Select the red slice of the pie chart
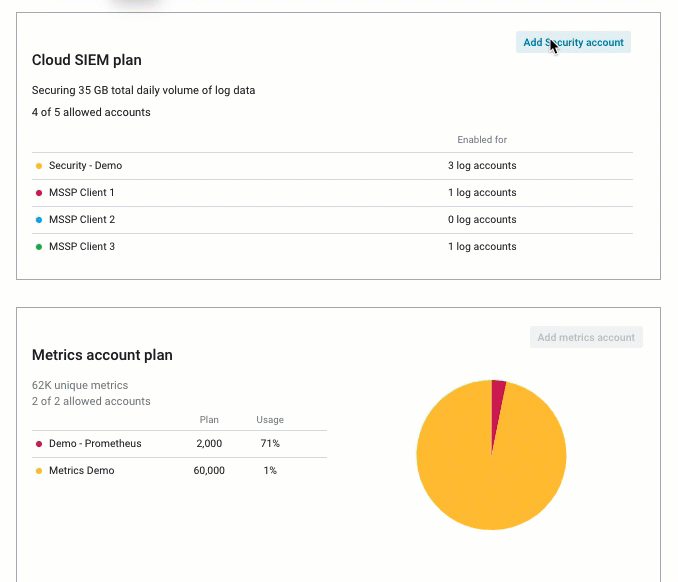The width and height of the screenshot is (678, 582). click(x=497, y=402)
